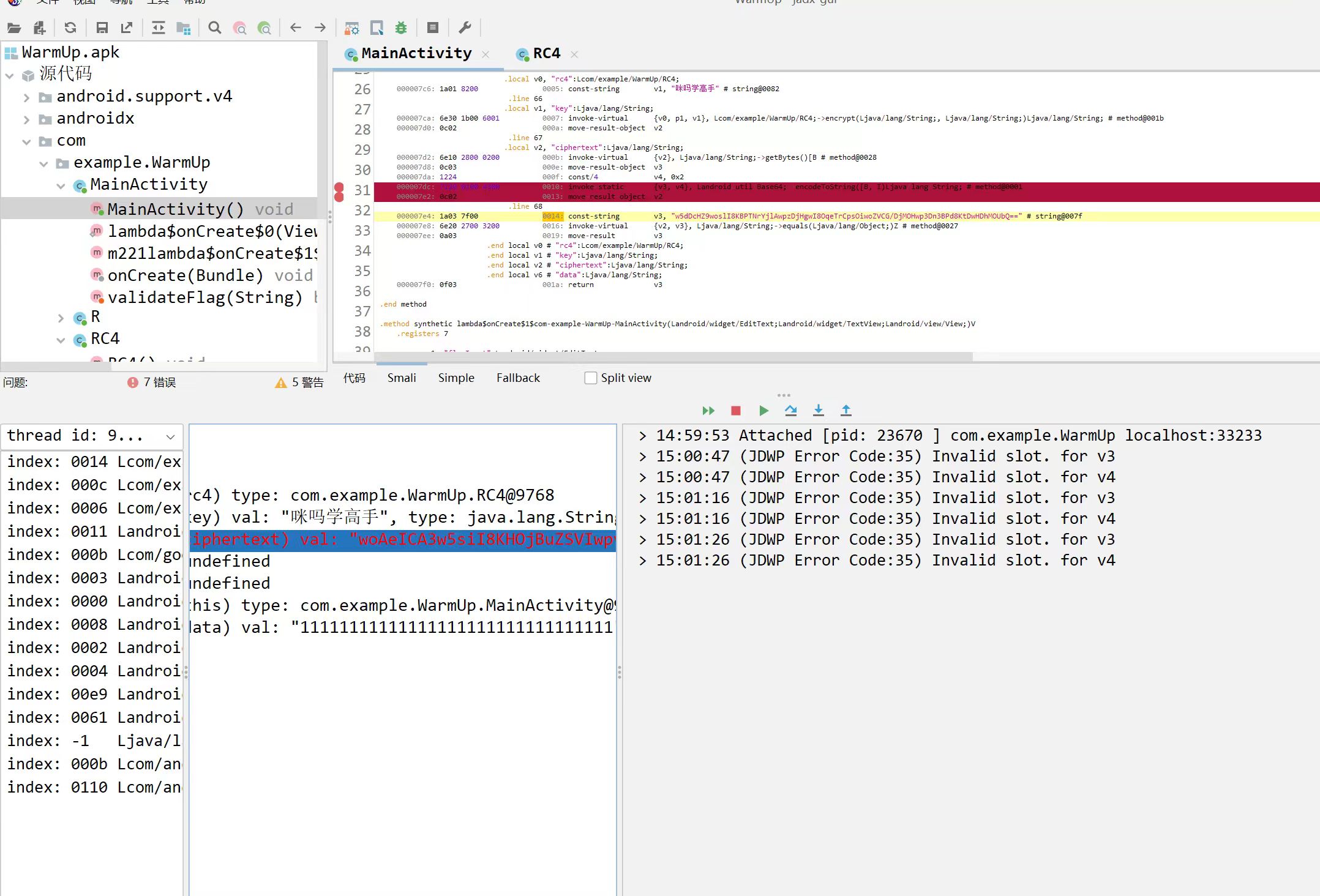This screenshot has height=896, width=1320.
Task: Stop debugging with red square button
Action: [x=736, y=411]
